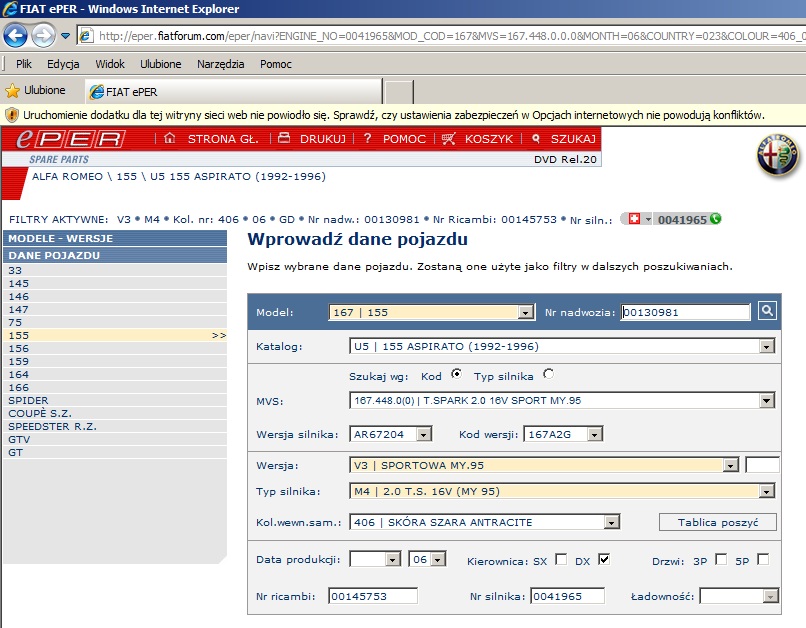Click the DRUKUJ print link
The width and height of the screenshot is (806, 628).
pos(323,139)
